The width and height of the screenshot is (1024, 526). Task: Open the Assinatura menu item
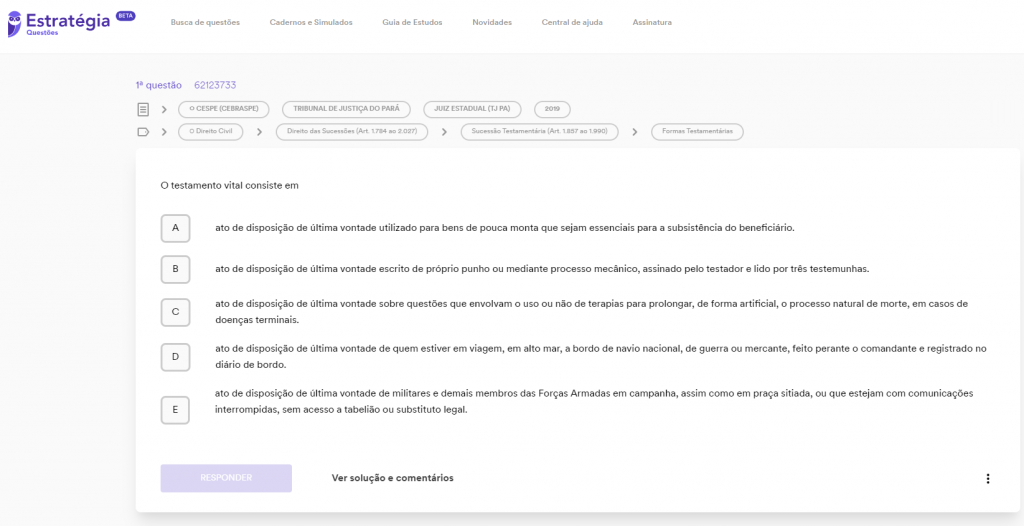(x=652, y=23)
